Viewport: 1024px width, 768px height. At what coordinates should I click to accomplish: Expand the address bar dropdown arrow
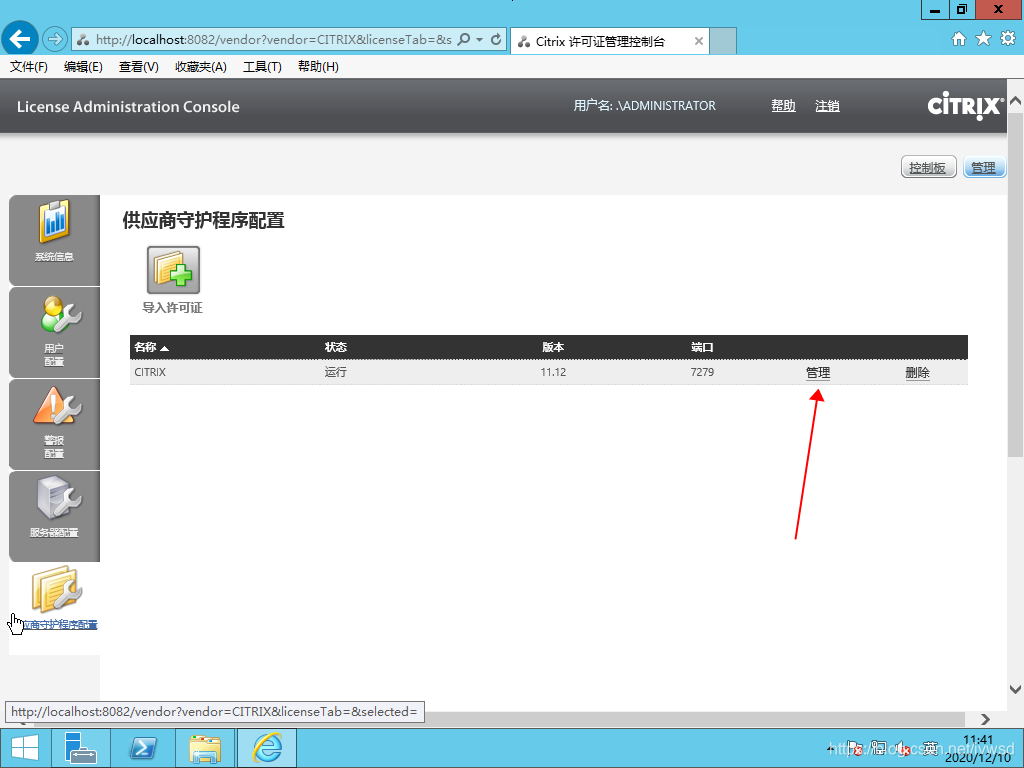(x=480, y=40)
